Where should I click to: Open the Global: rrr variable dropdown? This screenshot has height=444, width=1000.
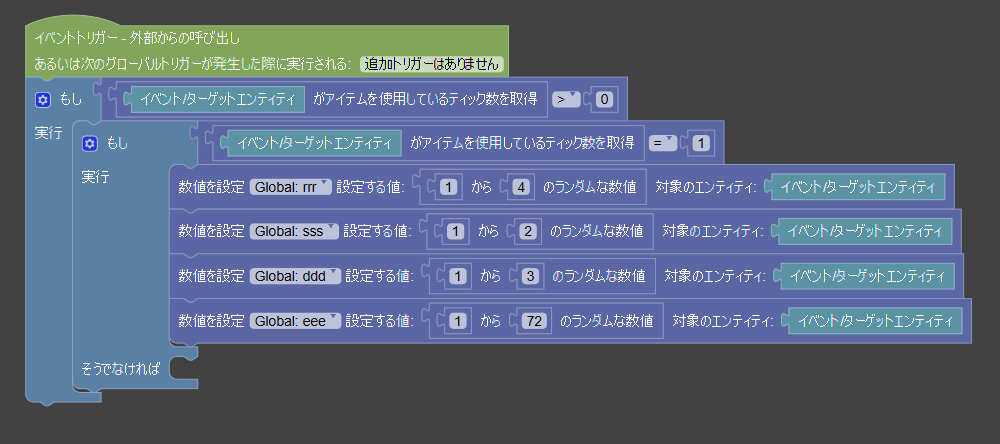tap(291, 188)
